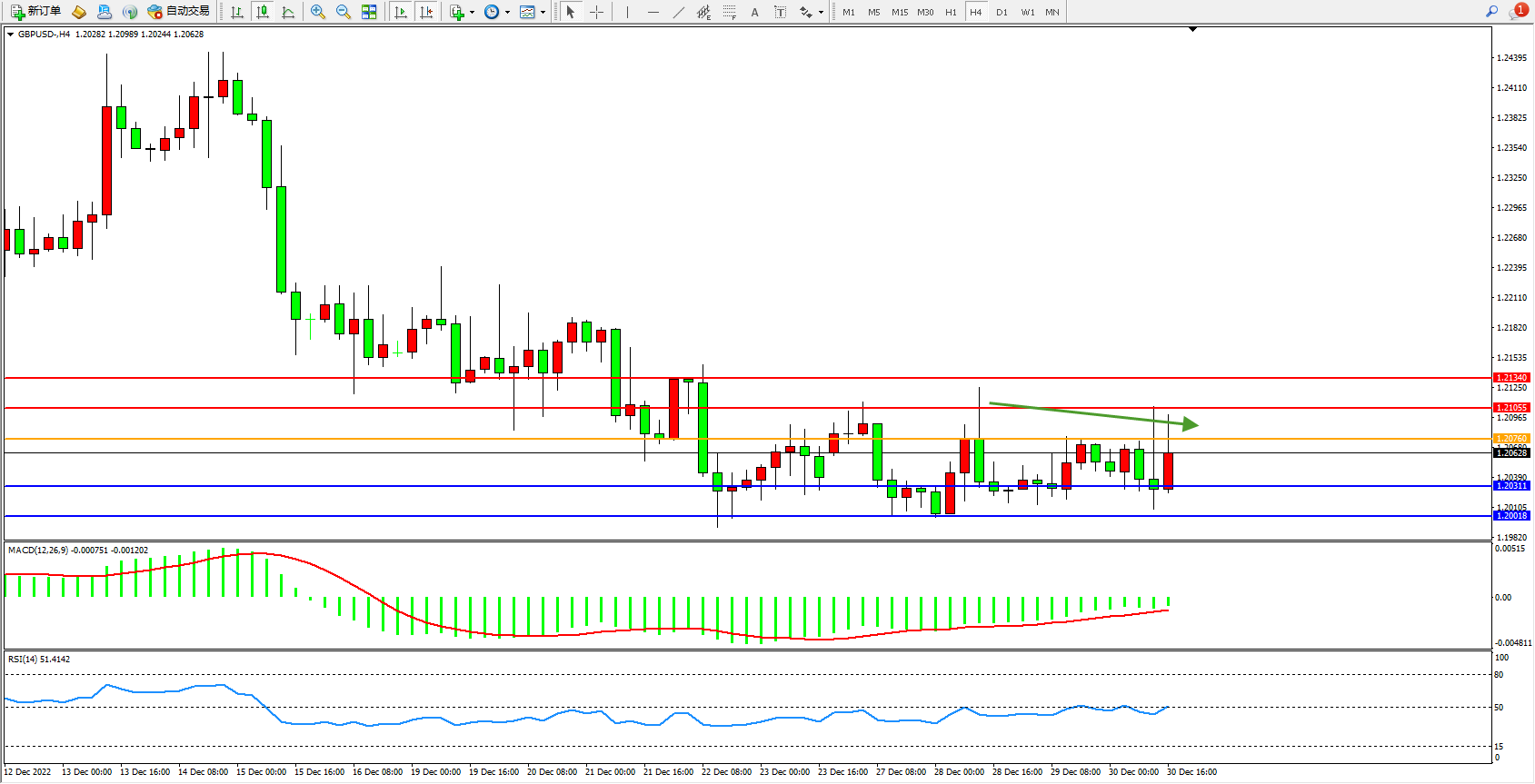Select the Fibonacci retracement tool
Screen dimensions: 1535x784
coord(729,12)
